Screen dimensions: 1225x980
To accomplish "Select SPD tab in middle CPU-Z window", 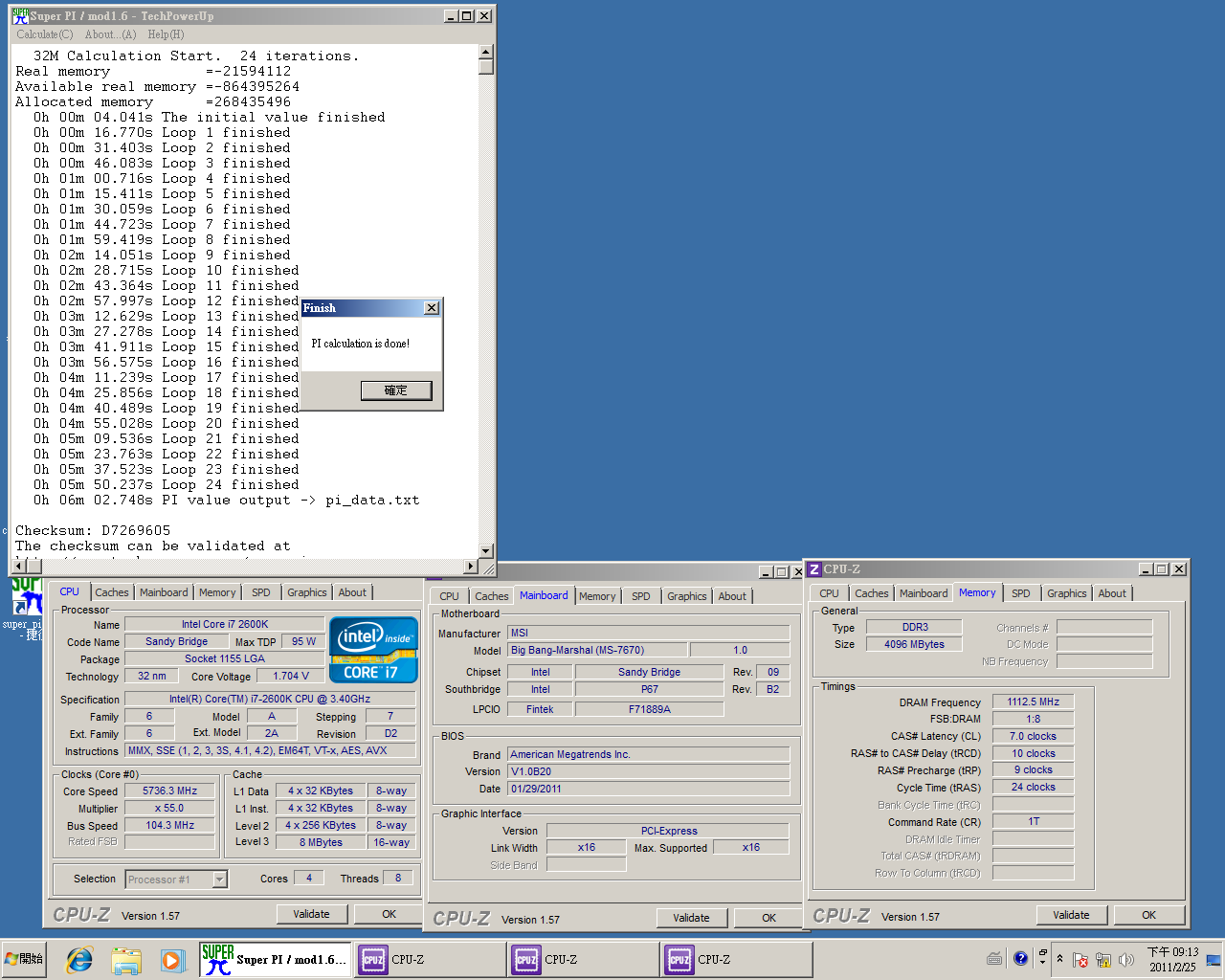I will pos(641,596).
